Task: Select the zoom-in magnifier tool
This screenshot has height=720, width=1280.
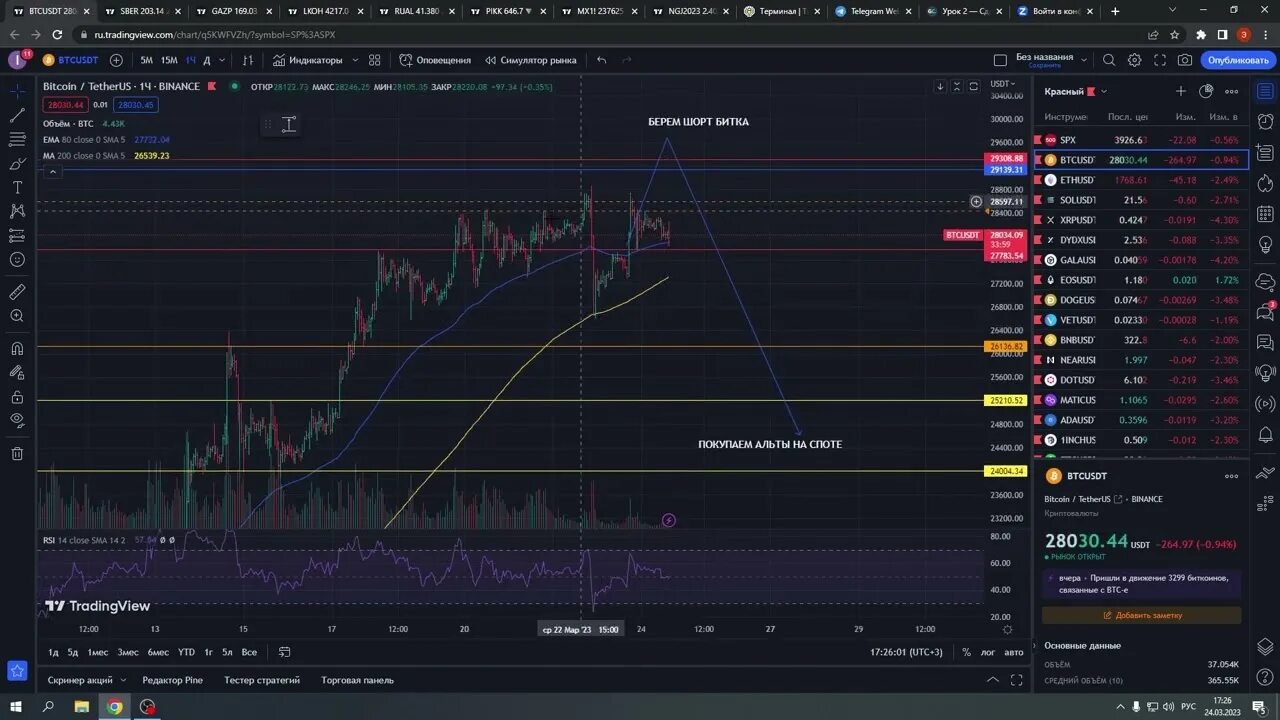Action: pos(17,316)
